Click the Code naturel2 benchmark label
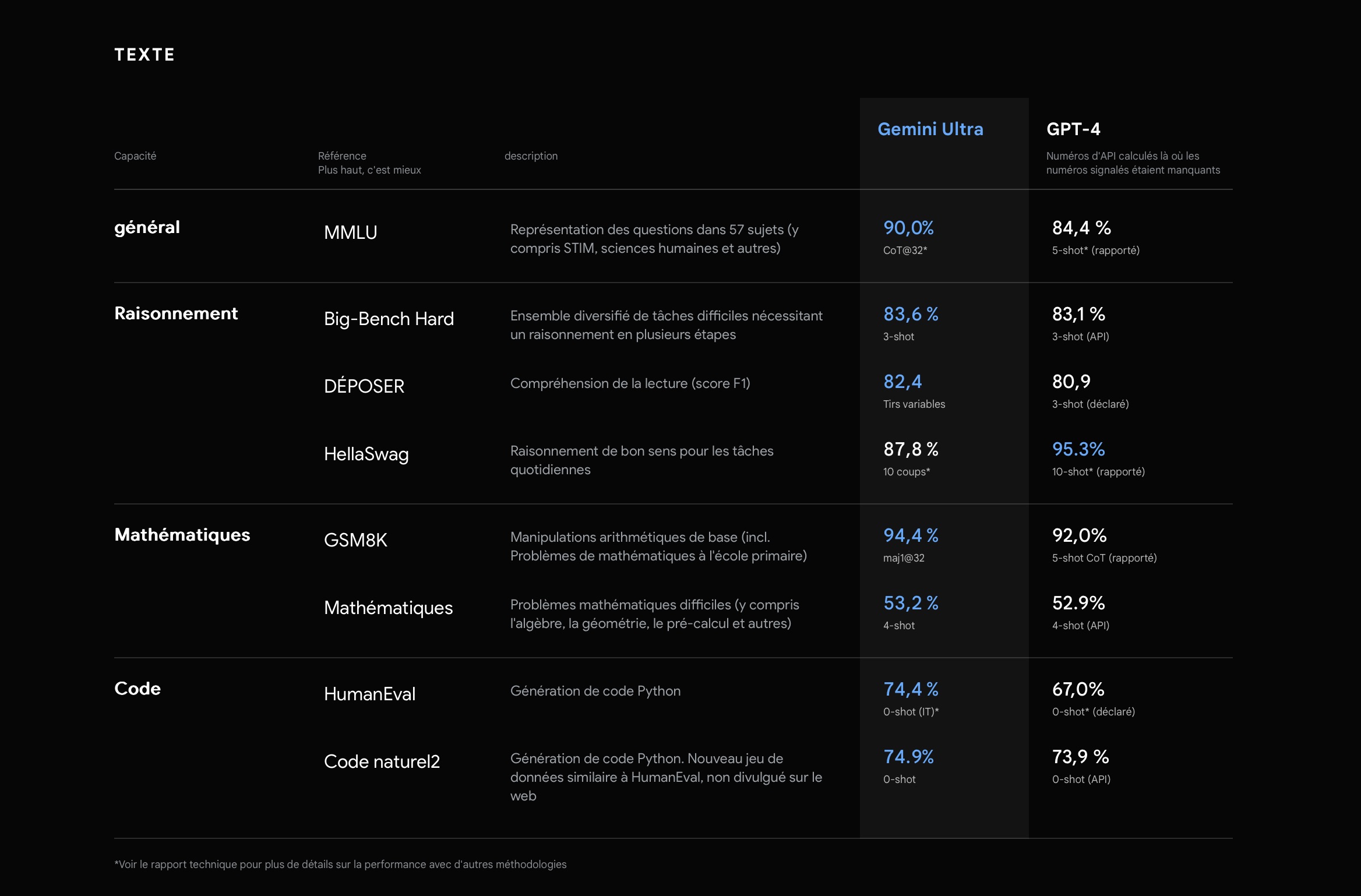 pyautogui.click(x=382, y=761)
